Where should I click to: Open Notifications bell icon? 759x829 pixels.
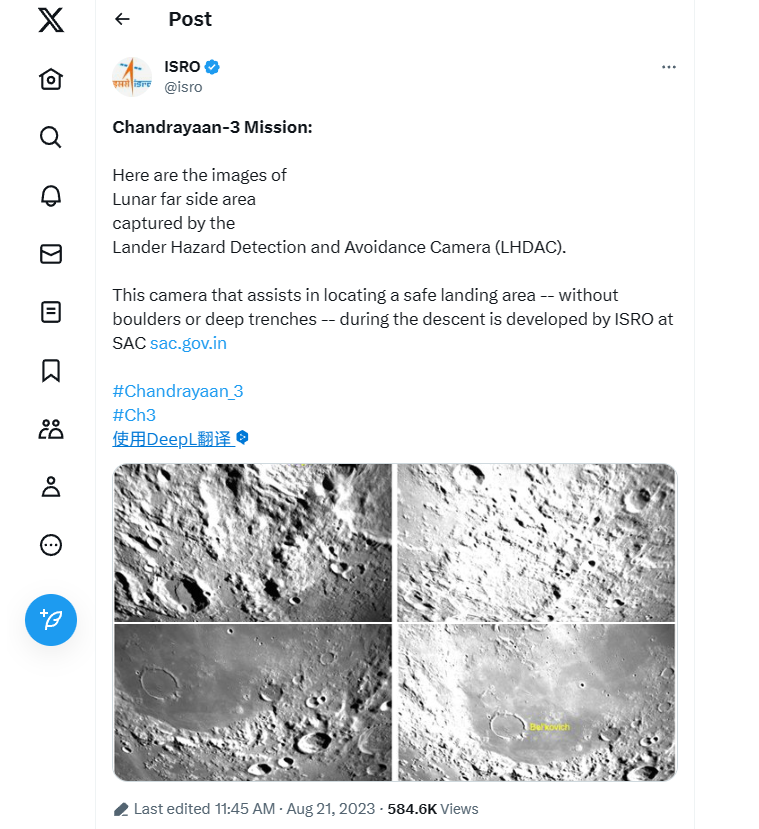(x=51, y=195)
